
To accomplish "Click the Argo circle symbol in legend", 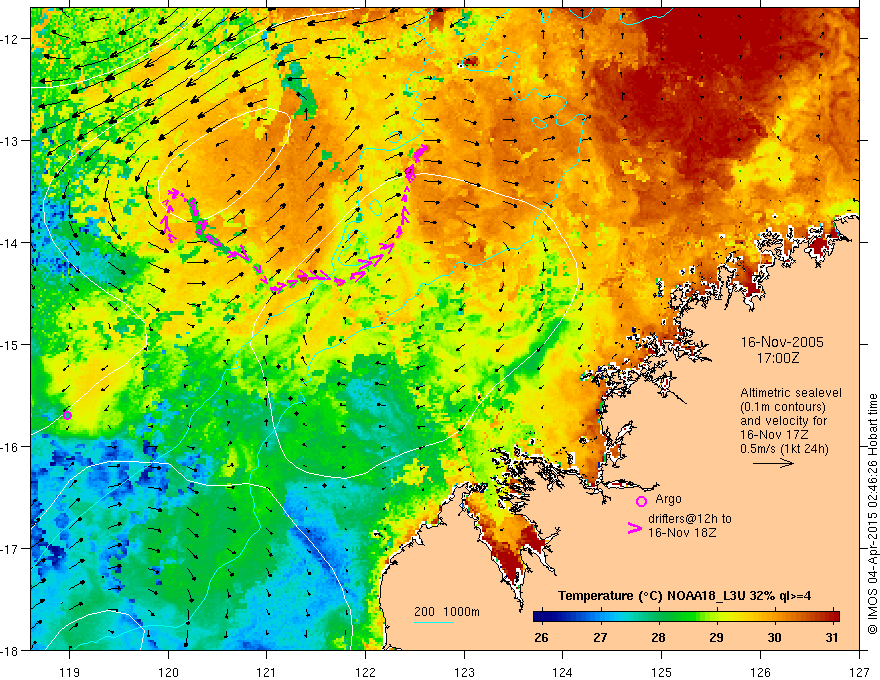I will pos(641,501).
